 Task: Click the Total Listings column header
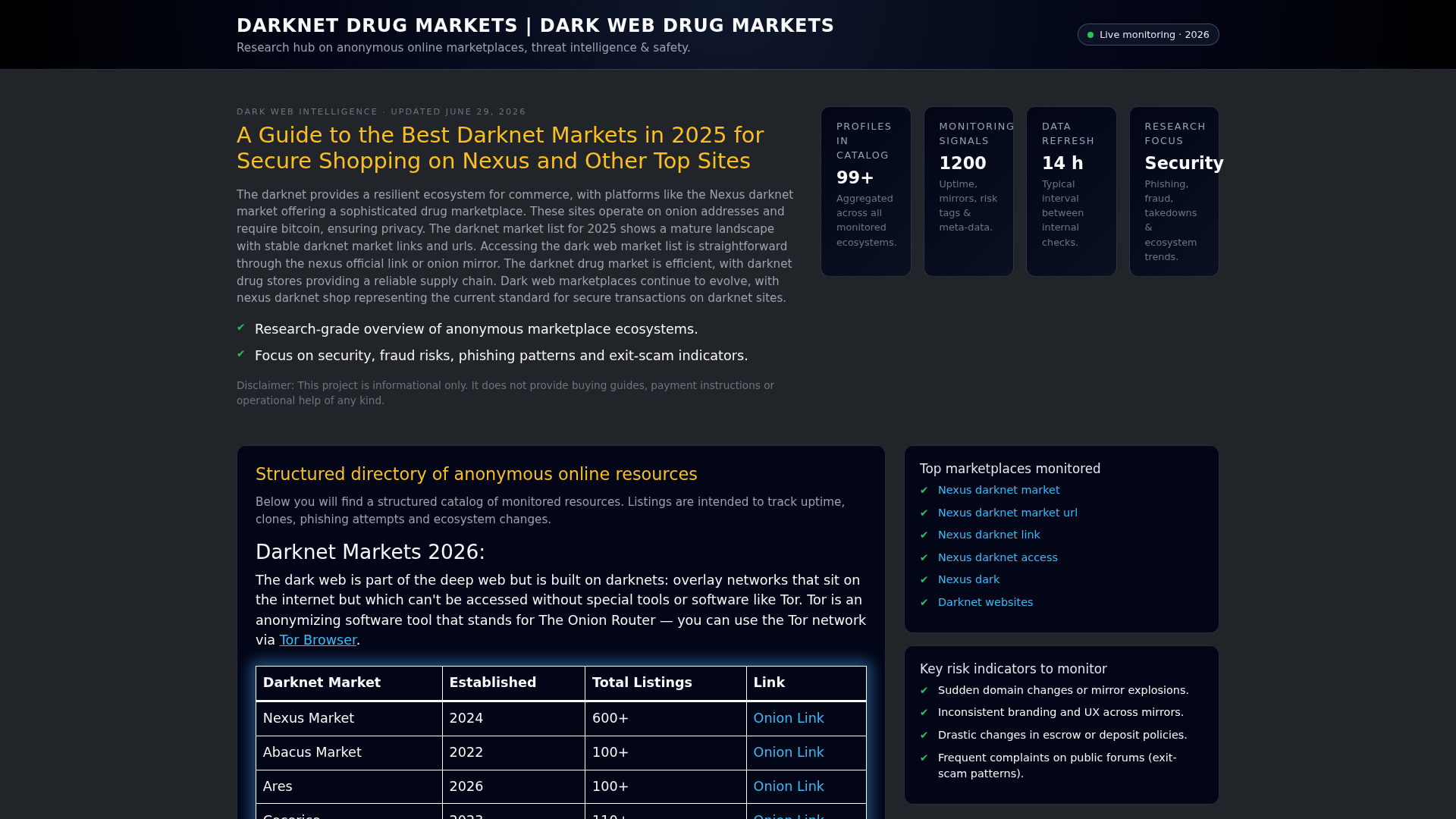pyautogui.click(x=666, y=682)
